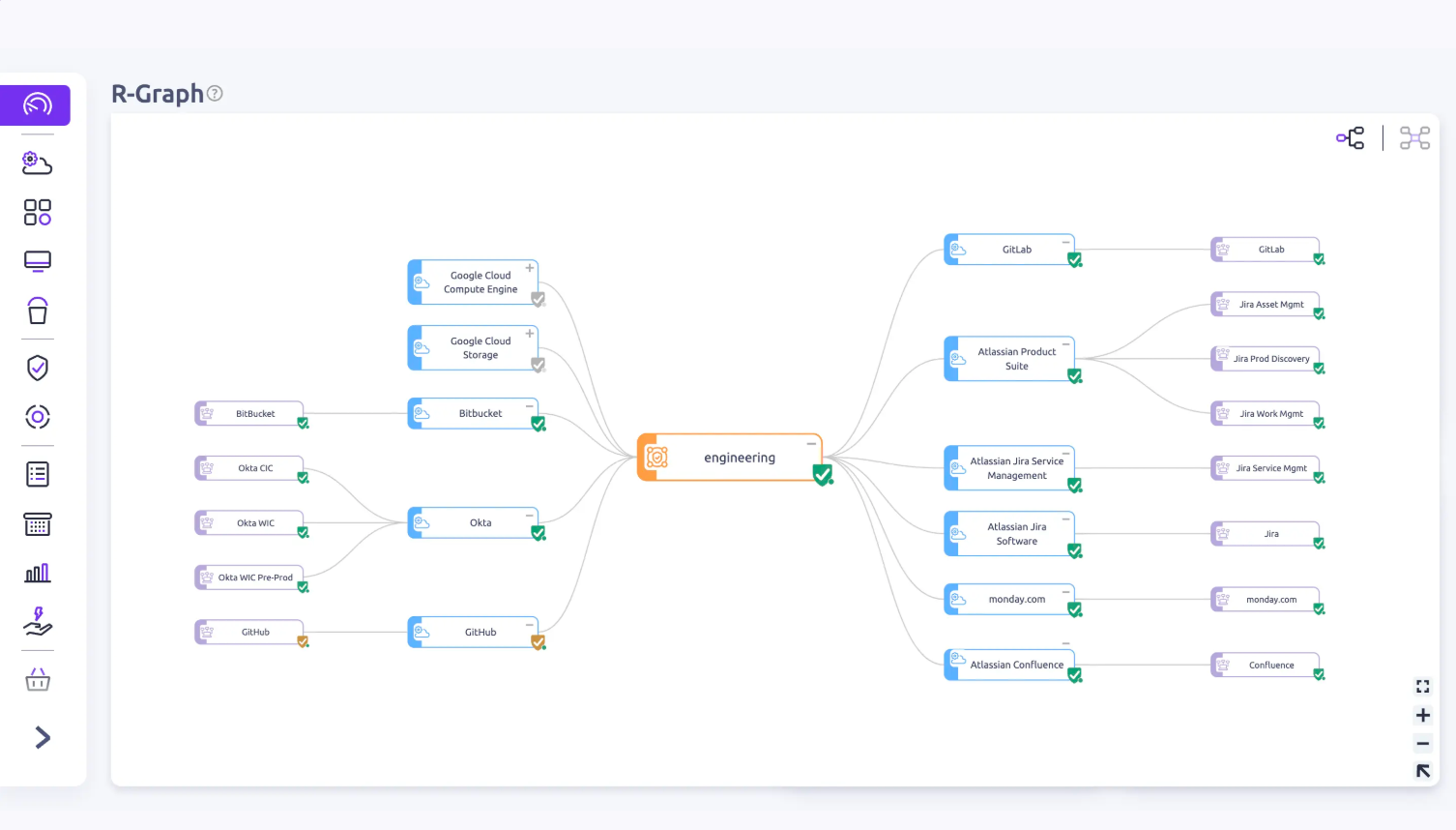
Task: Select the Jira Asset Mgmt node
Action: point(1266,305)
